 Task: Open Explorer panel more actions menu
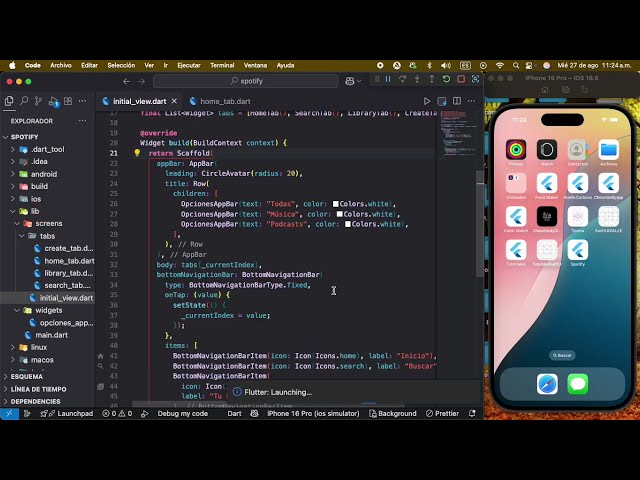(x=82, y=121)
